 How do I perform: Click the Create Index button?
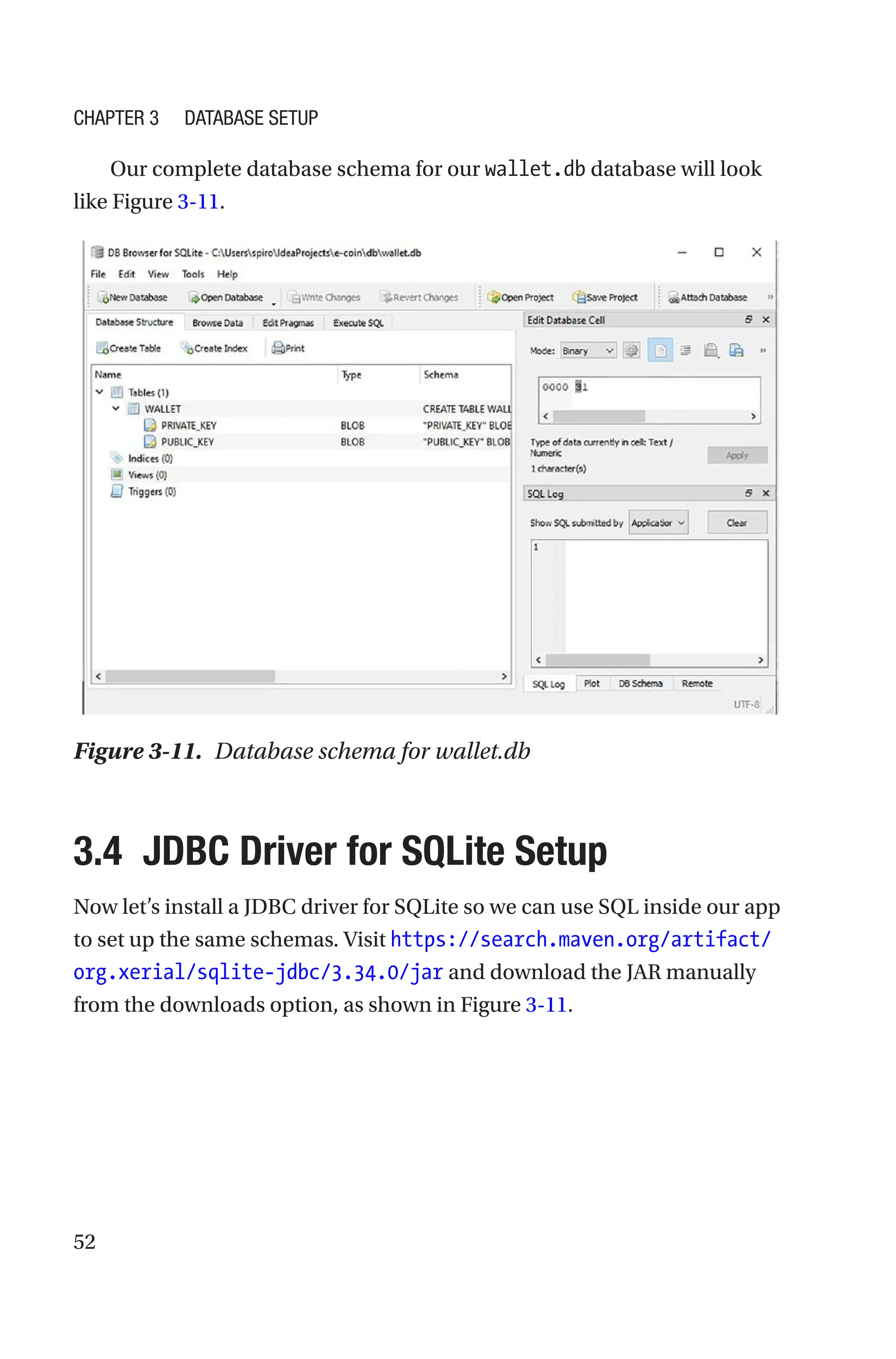tap(214, 348)
